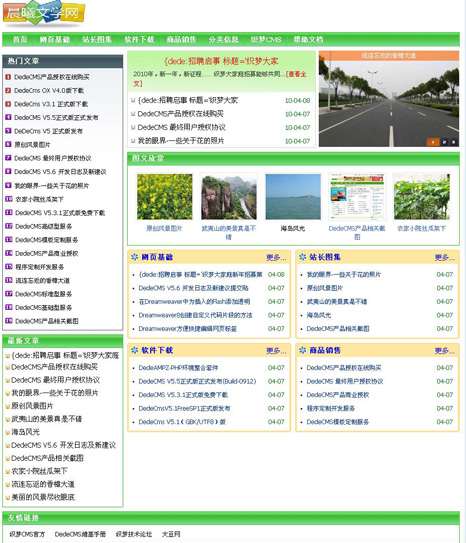Click rank 10 icon beside 农家小院丝瓜架下
466x543 pixels.
(9, 199)
